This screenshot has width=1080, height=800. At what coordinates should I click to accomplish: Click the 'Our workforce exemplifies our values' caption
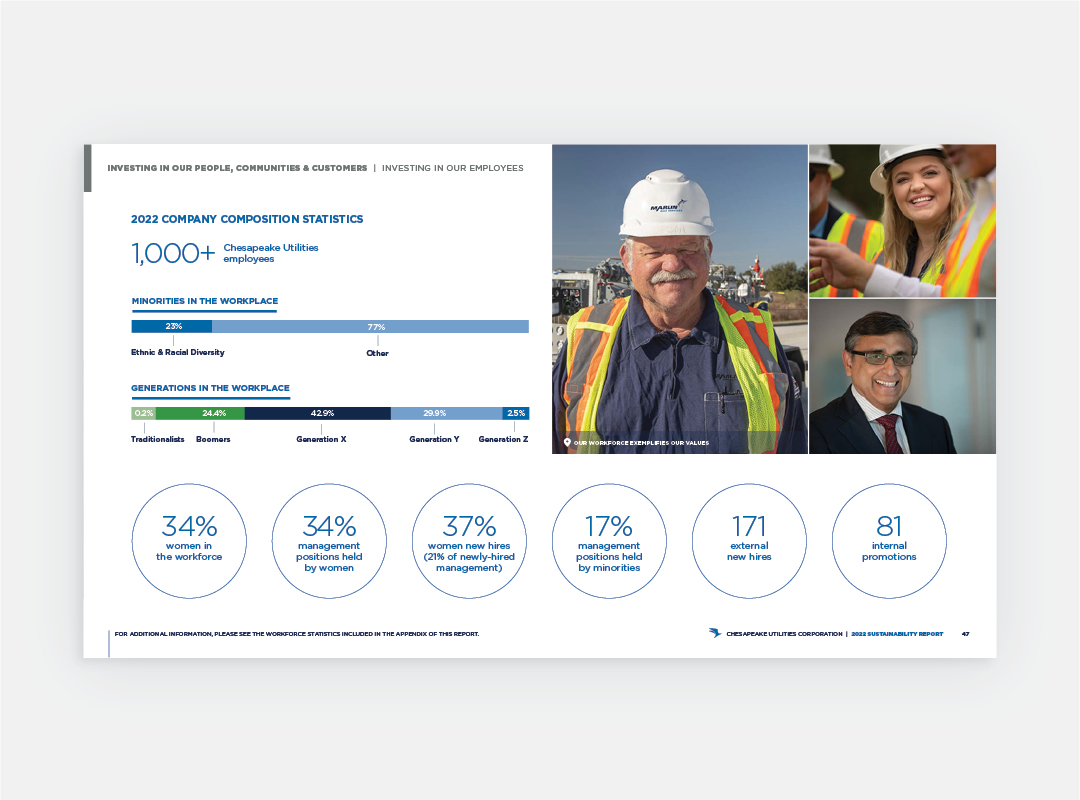coord(641,443)
